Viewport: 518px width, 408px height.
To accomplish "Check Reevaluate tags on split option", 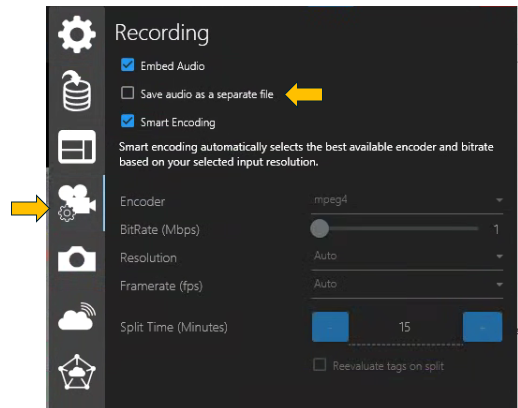I will [320, 365].
